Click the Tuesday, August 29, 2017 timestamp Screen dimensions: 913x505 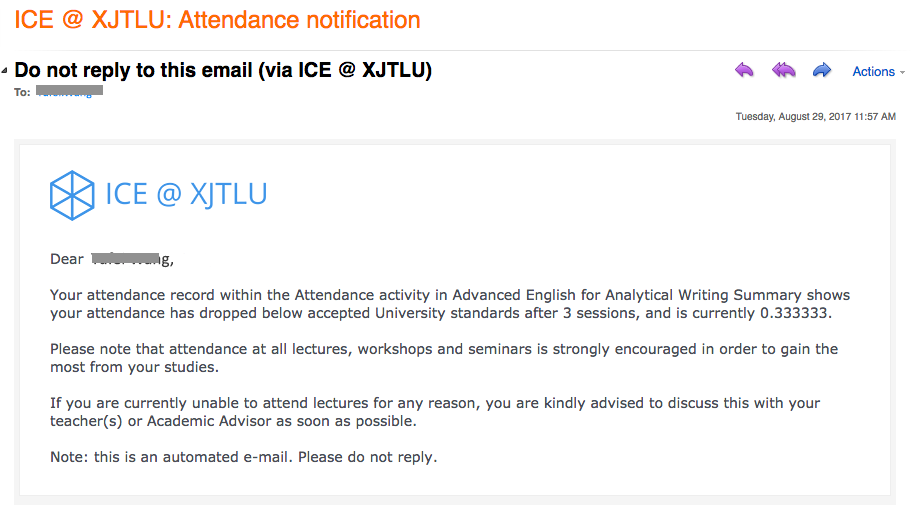point(815,116)
